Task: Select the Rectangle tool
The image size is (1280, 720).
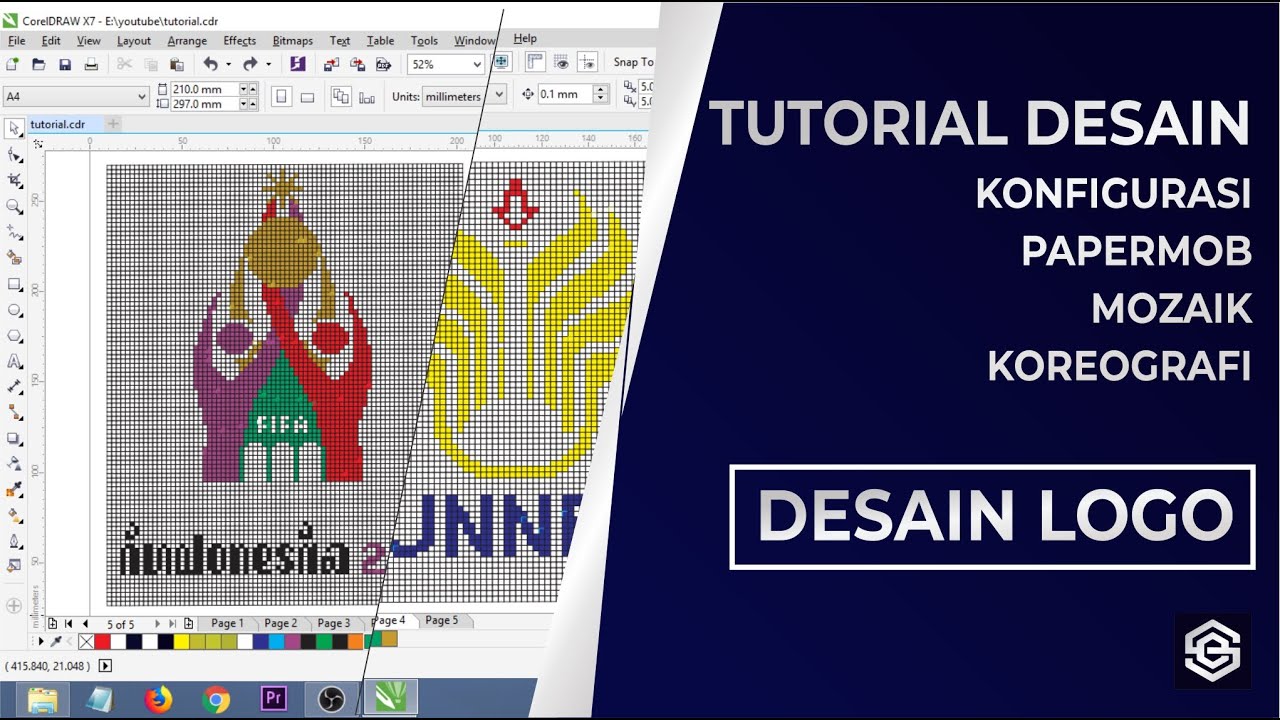Action: point(14,284)
